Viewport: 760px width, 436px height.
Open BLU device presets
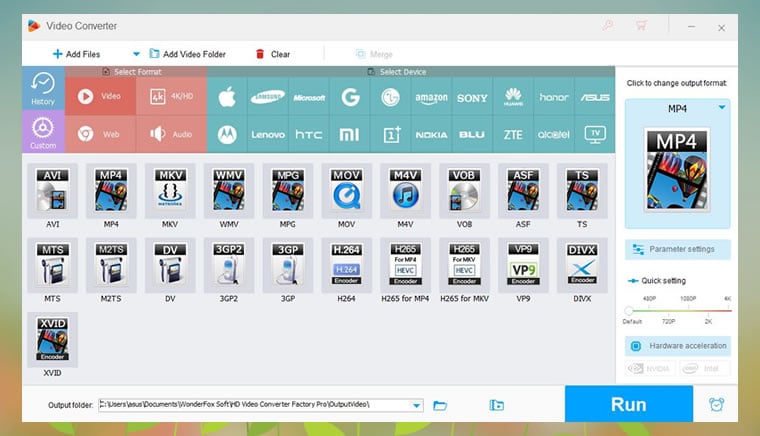point(472,134)
